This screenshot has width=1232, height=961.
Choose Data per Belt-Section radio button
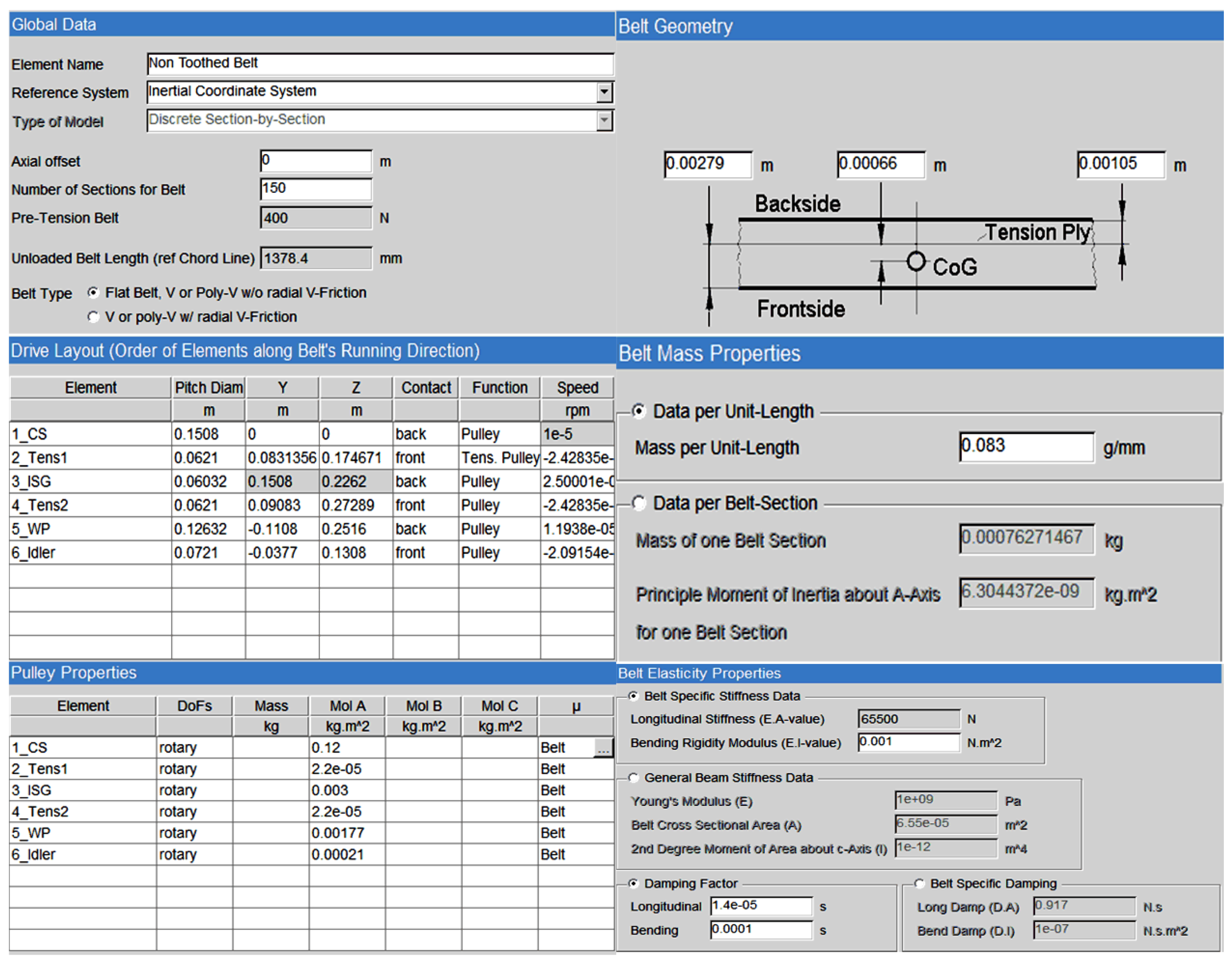click(x=639, y=503)
